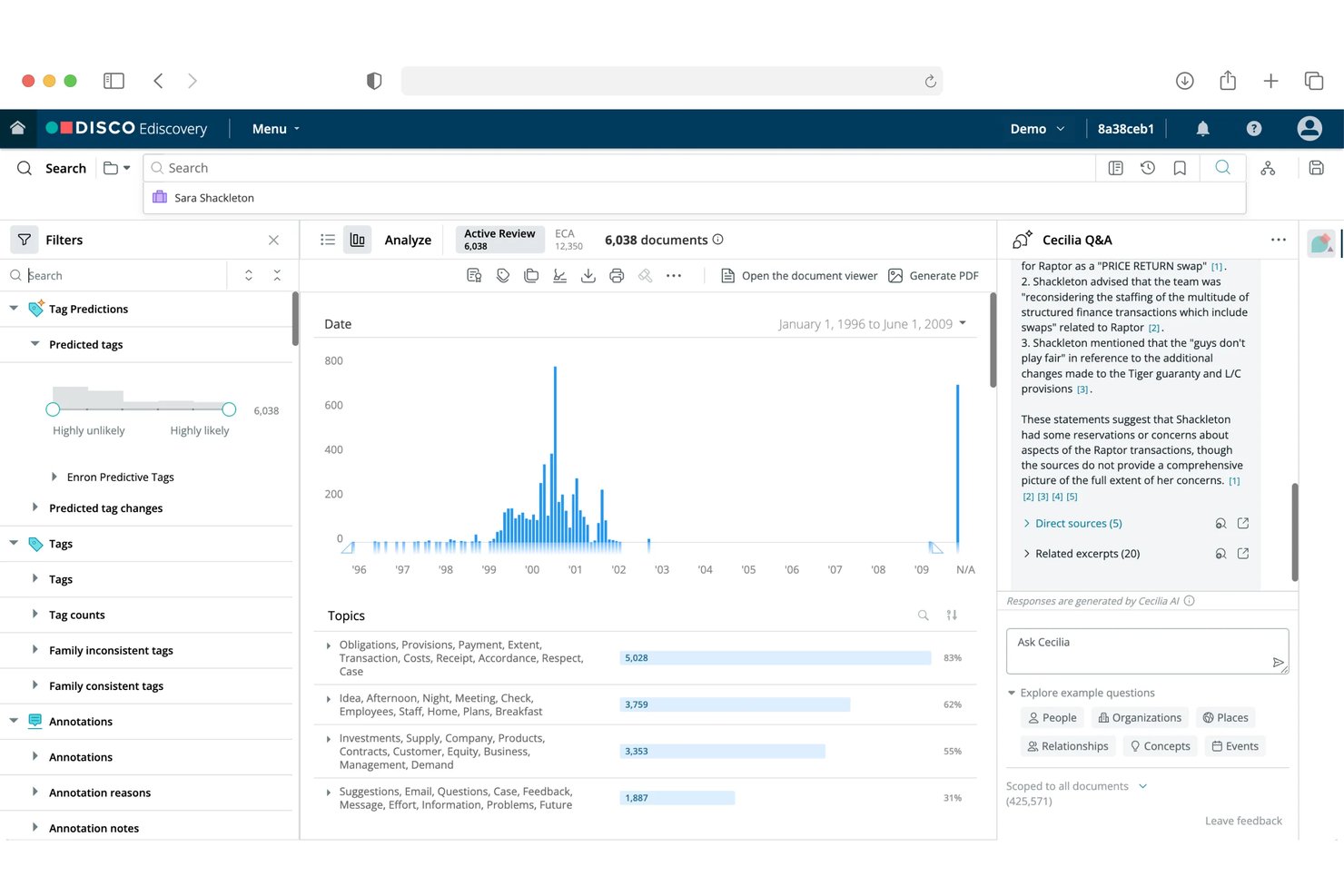Screen dimensions: 1344x896
Task: Open Cecilia Q&A more options menu
Action: [x=1279, y=240]
